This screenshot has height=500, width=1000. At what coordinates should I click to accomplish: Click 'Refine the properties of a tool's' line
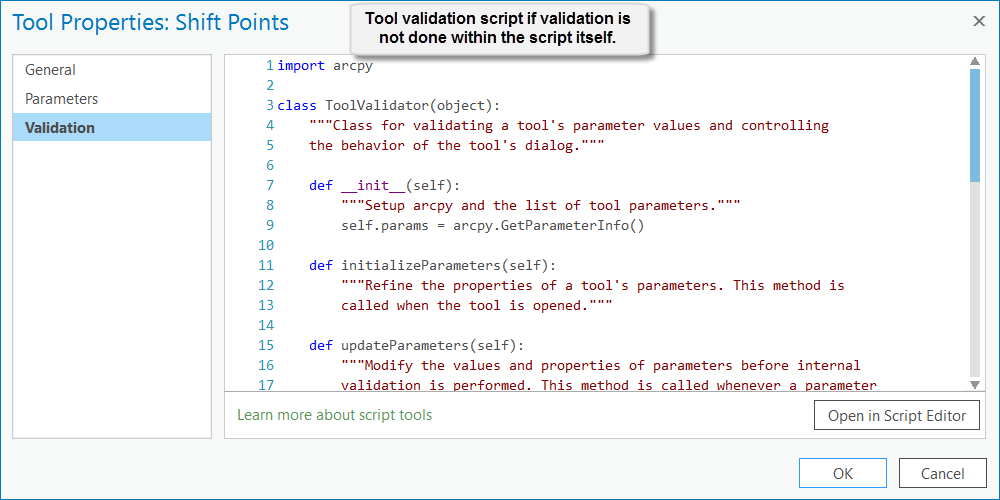click(592, 286)
